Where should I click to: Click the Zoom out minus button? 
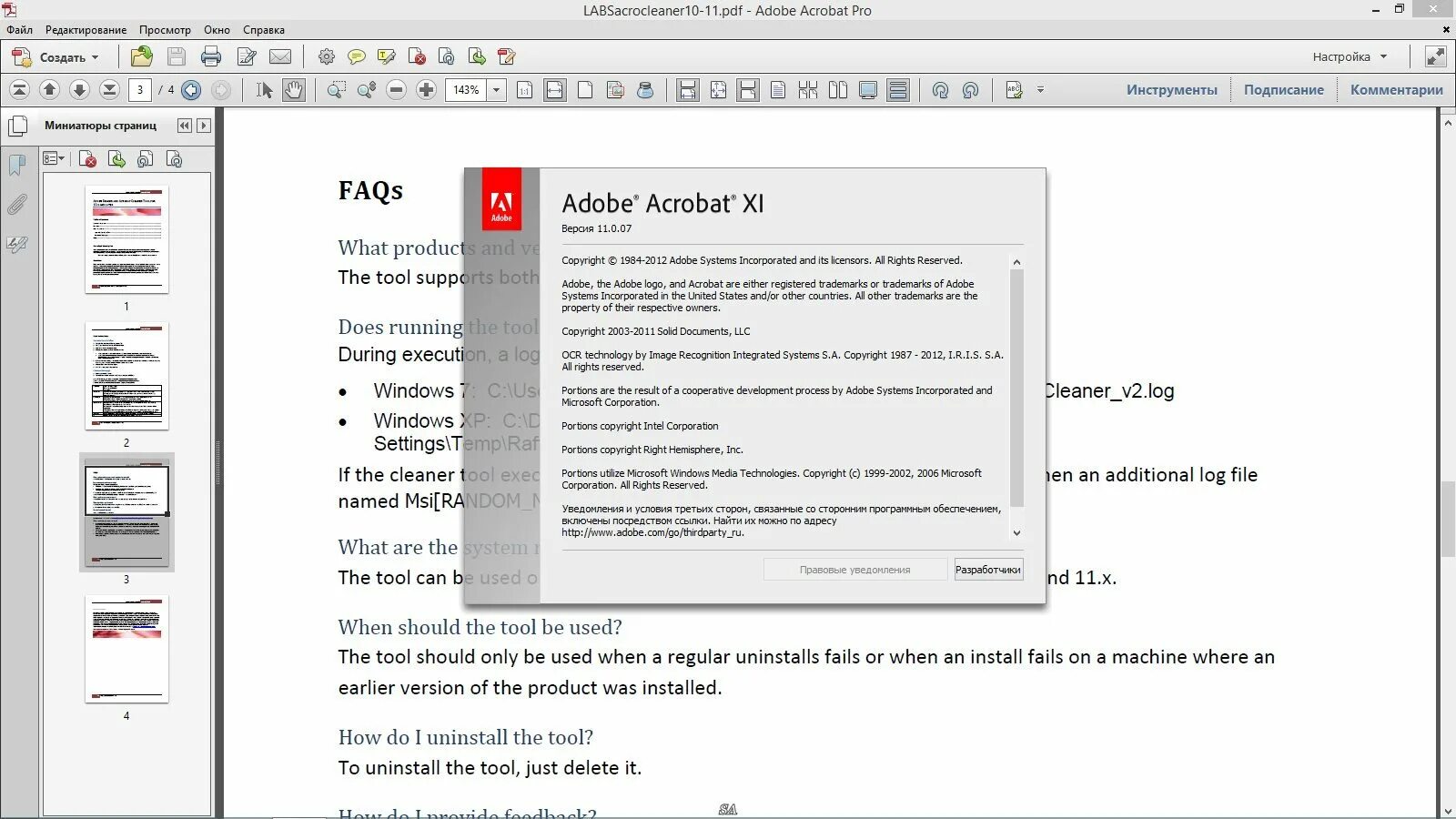[x=396, y=89]
